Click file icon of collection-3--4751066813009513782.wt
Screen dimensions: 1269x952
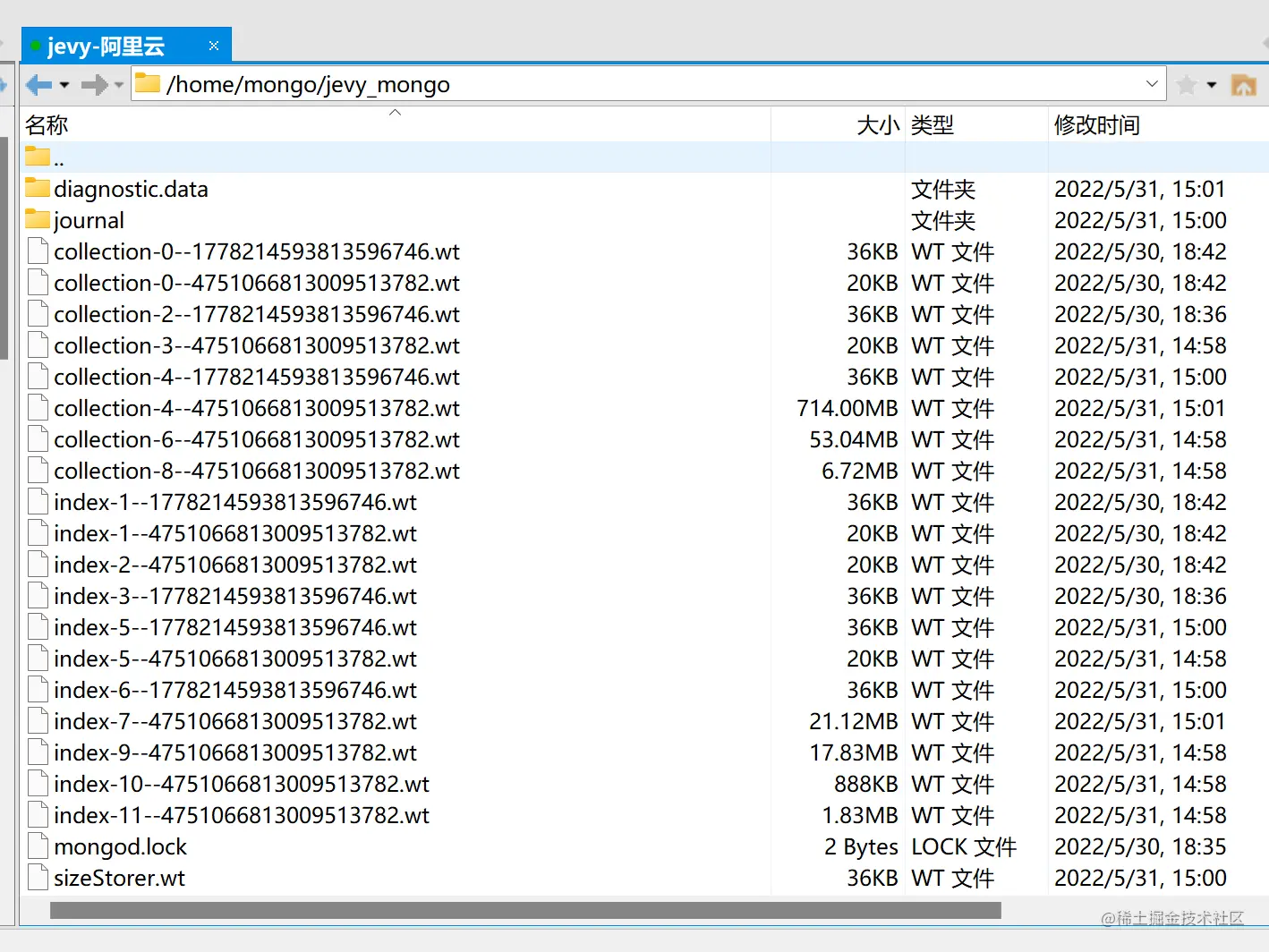tap(38, 345)
